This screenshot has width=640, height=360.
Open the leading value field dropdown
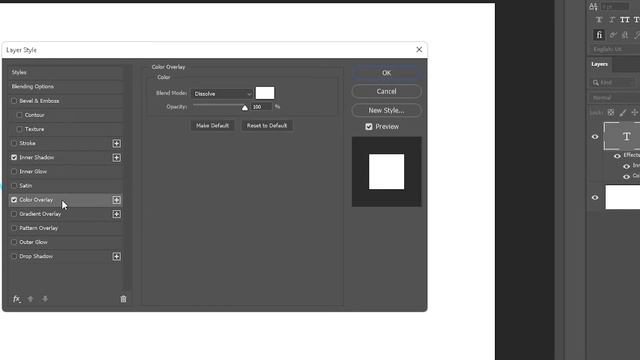(614, 6)
